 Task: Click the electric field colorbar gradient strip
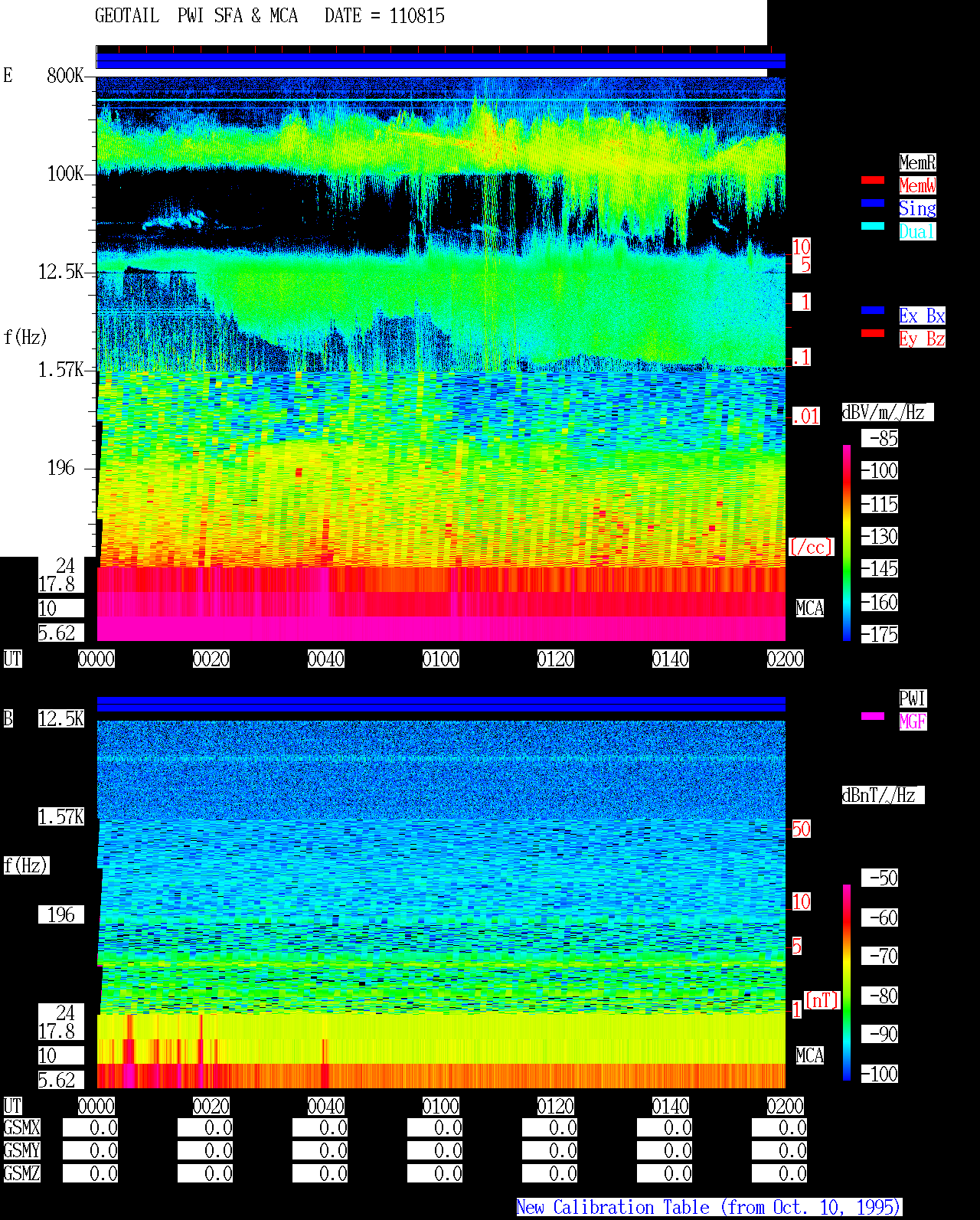coord(847,542)
